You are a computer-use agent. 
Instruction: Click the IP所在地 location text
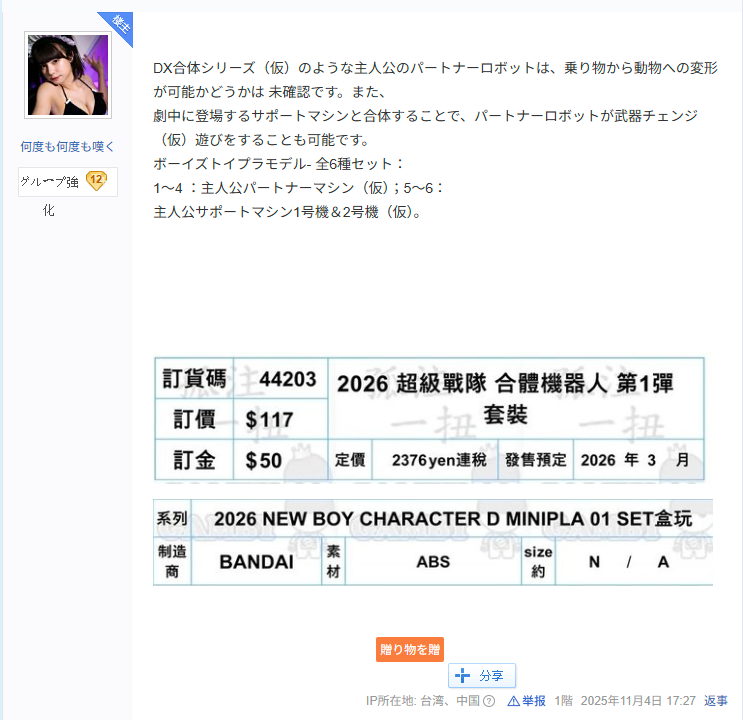[423, 701]
